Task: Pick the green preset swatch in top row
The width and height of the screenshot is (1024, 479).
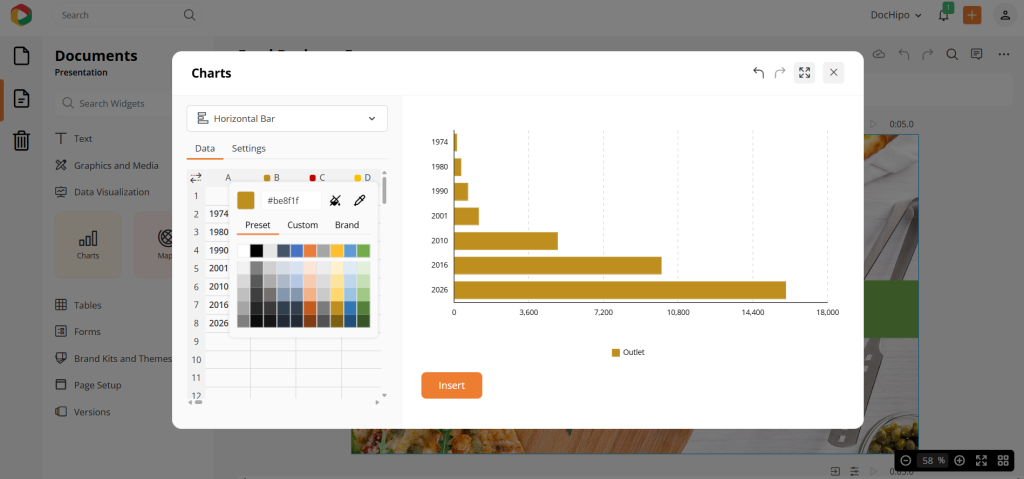Action: click(x=364, y=251)
